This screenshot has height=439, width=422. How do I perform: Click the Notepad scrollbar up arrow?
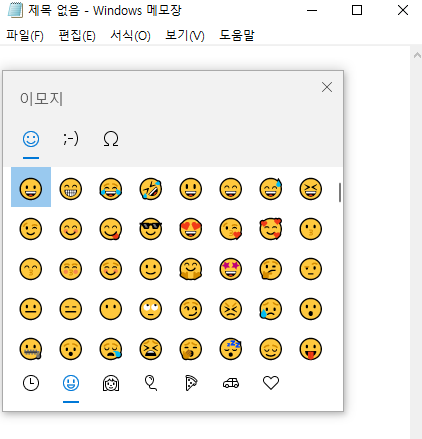click(417, 55)
